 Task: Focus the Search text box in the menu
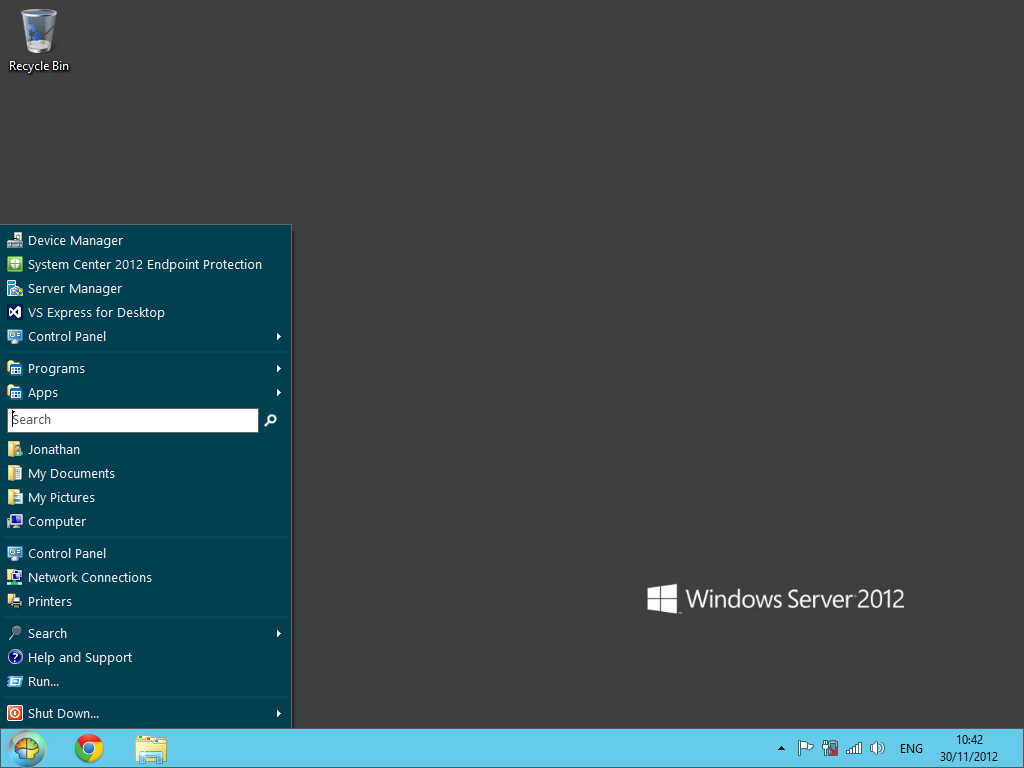[x=133, y=420]
